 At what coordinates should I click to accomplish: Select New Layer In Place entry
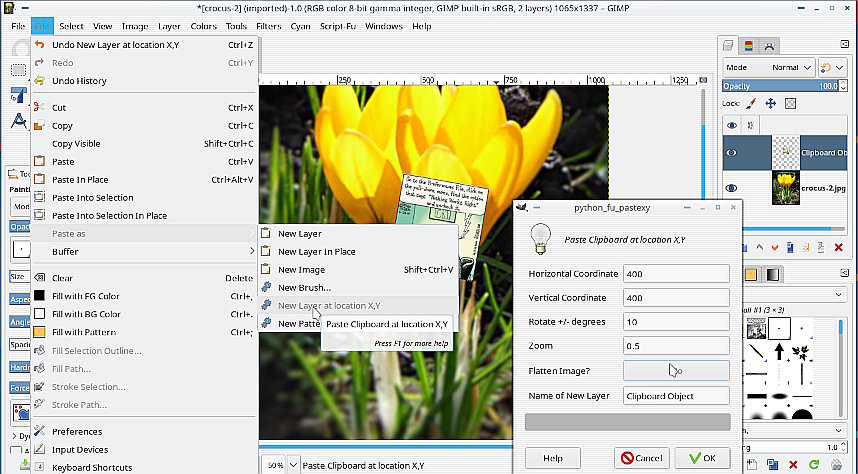pos(316,251)
